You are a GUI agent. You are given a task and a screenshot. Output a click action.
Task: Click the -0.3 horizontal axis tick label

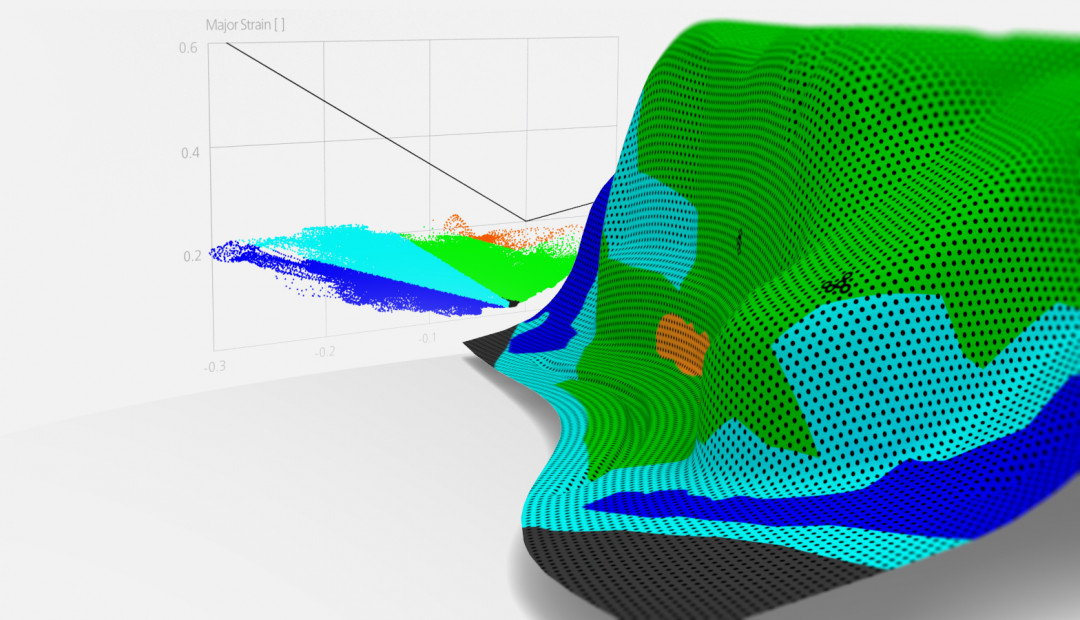[x=214, y=366]
